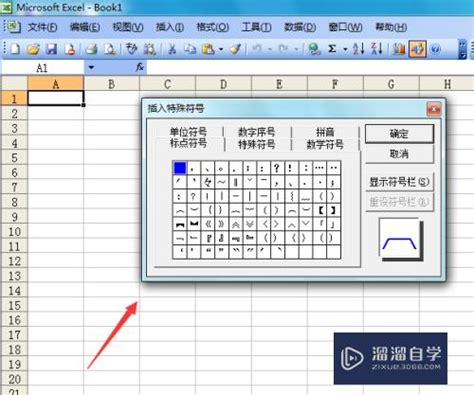Open Print Preview from the toolbar
This screenshot has width=474, height=395.
click(x=110, y=49)
